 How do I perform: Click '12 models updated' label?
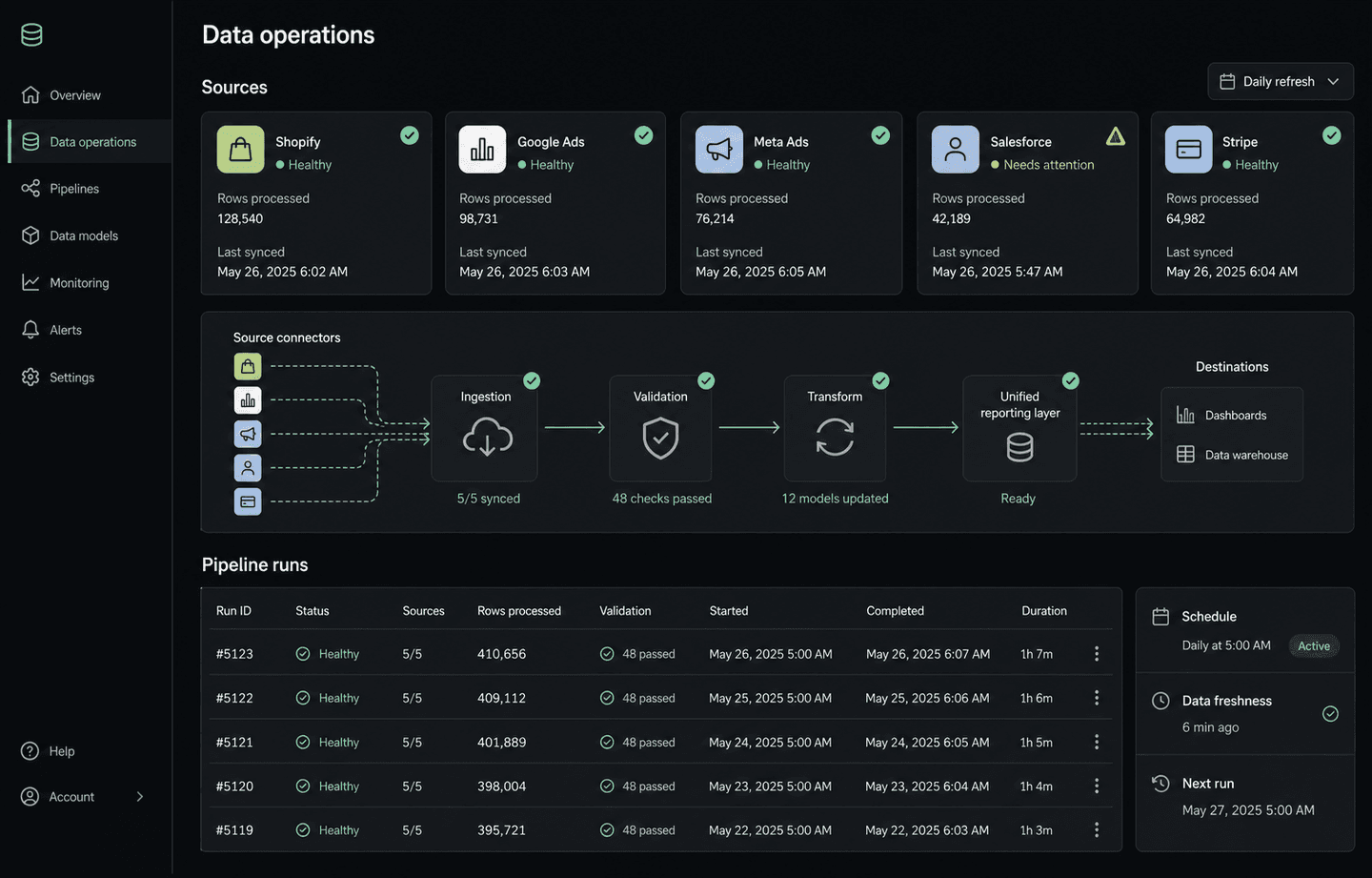tap(836, 499)
